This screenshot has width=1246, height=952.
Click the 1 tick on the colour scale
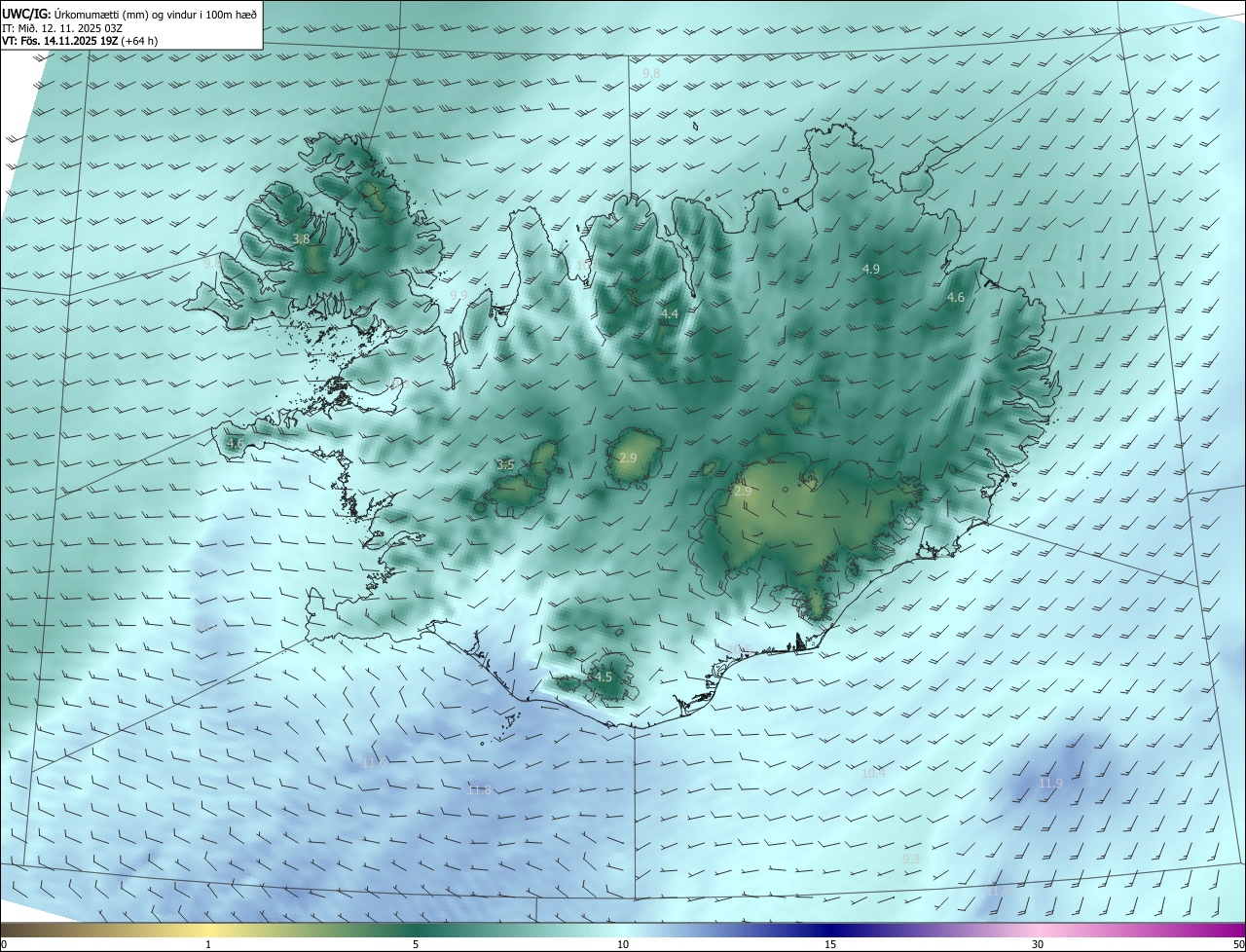208,944
